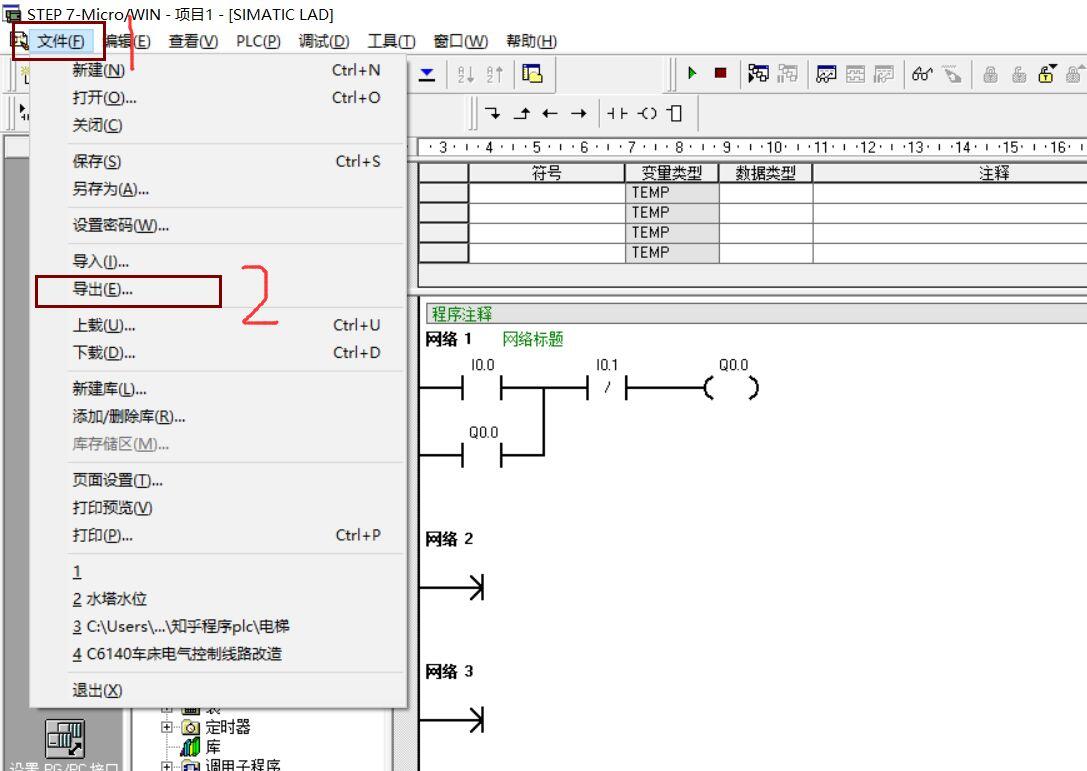
Task: Click the options window icon beside sort buttons
Action: point(532,73)
